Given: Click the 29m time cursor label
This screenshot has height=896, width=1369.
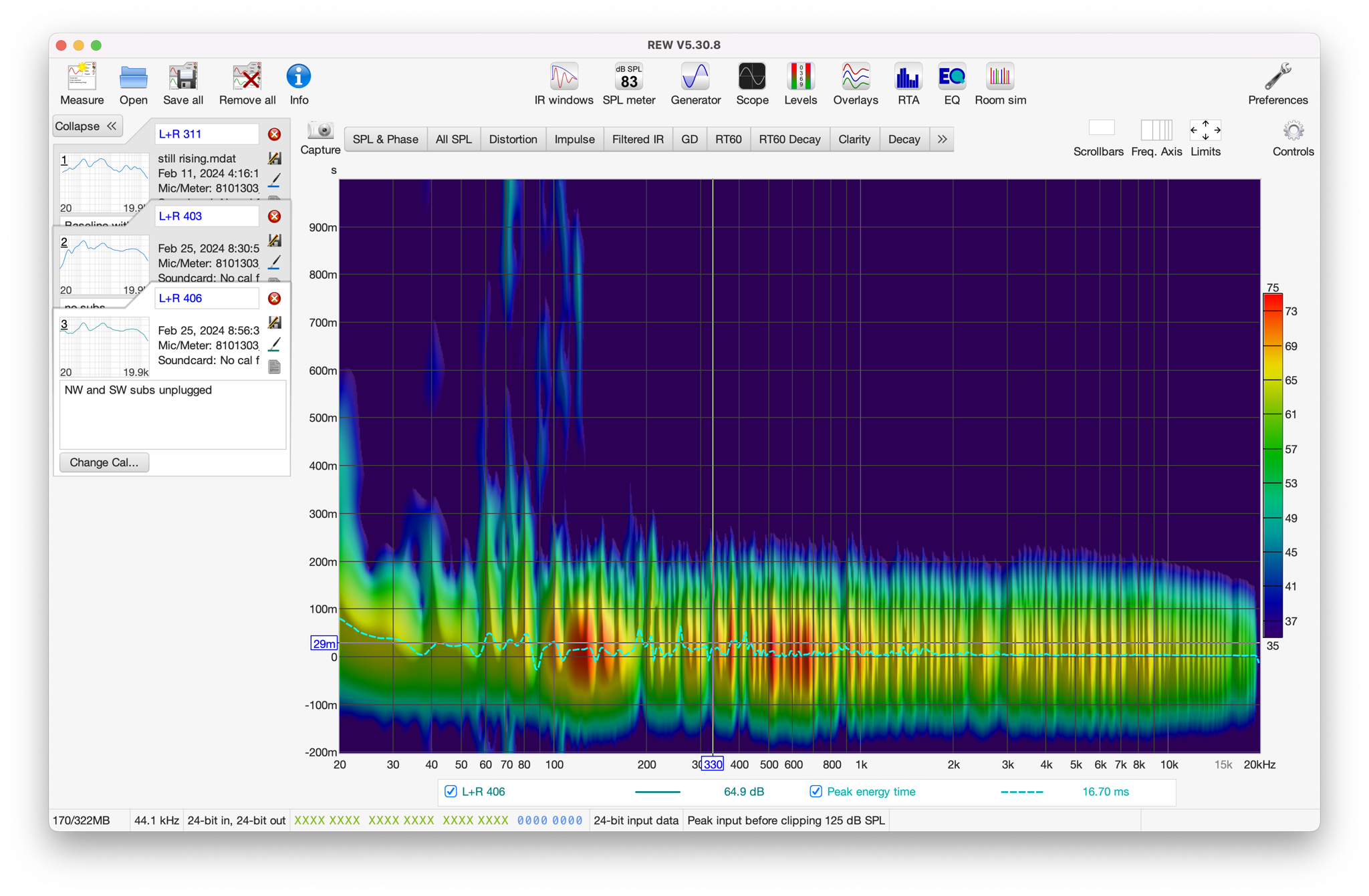Looking at the screenshot, I should click(x=324, y=643).
